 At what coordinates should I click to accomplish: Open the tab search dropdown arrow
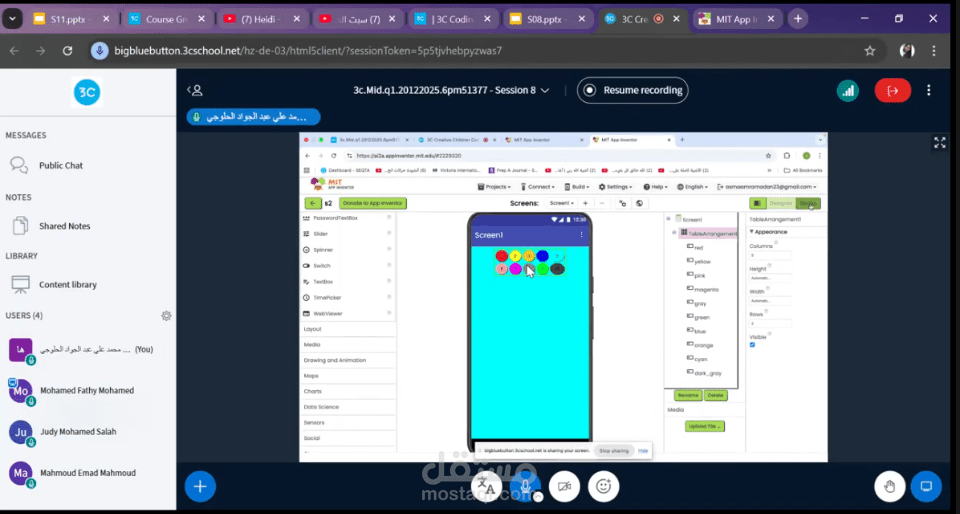point(12,19)
